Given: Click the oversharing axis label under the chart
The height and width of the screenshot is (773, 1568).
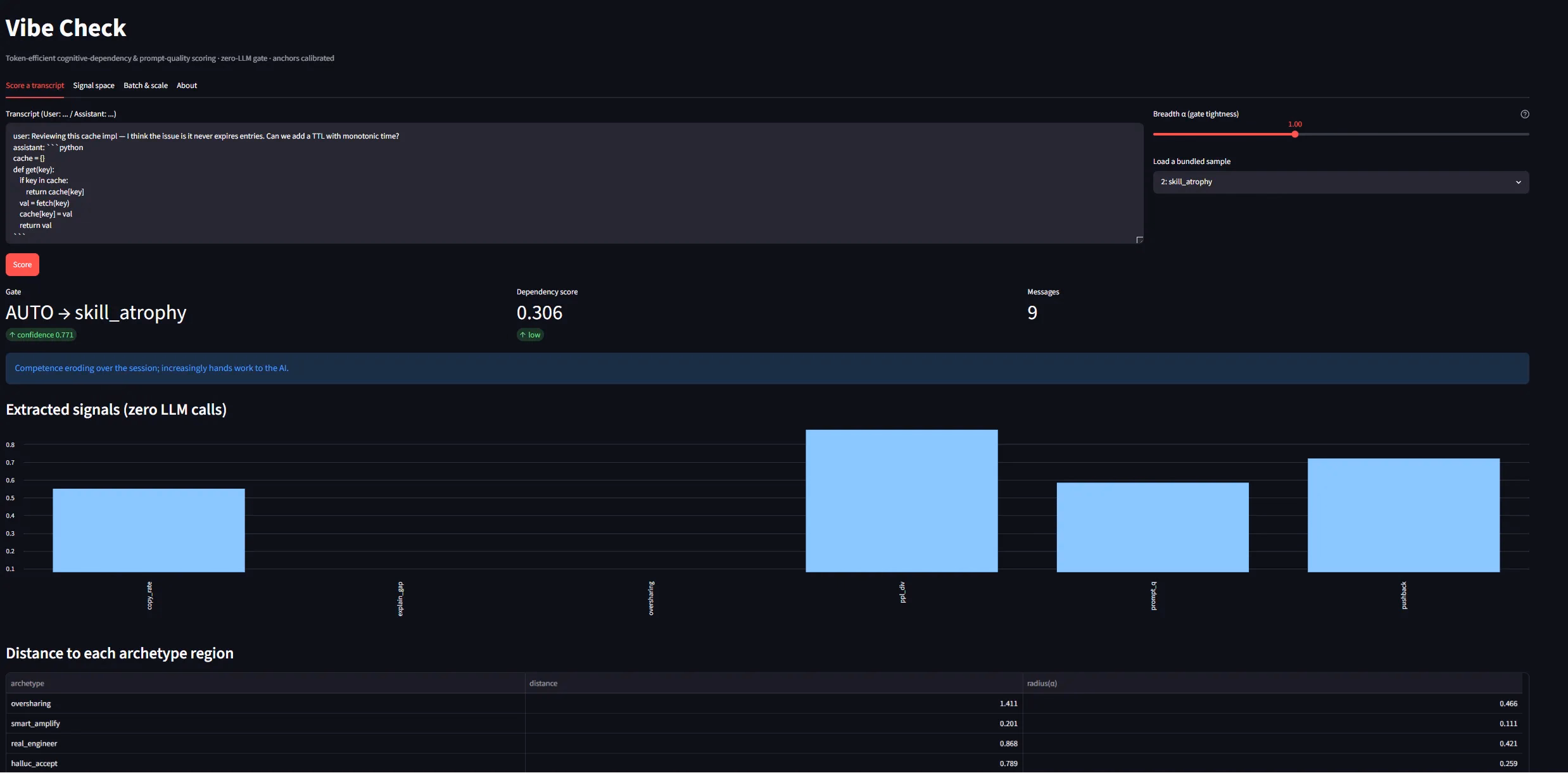Looking at the screenshot, I should click(x=651, y=598).
